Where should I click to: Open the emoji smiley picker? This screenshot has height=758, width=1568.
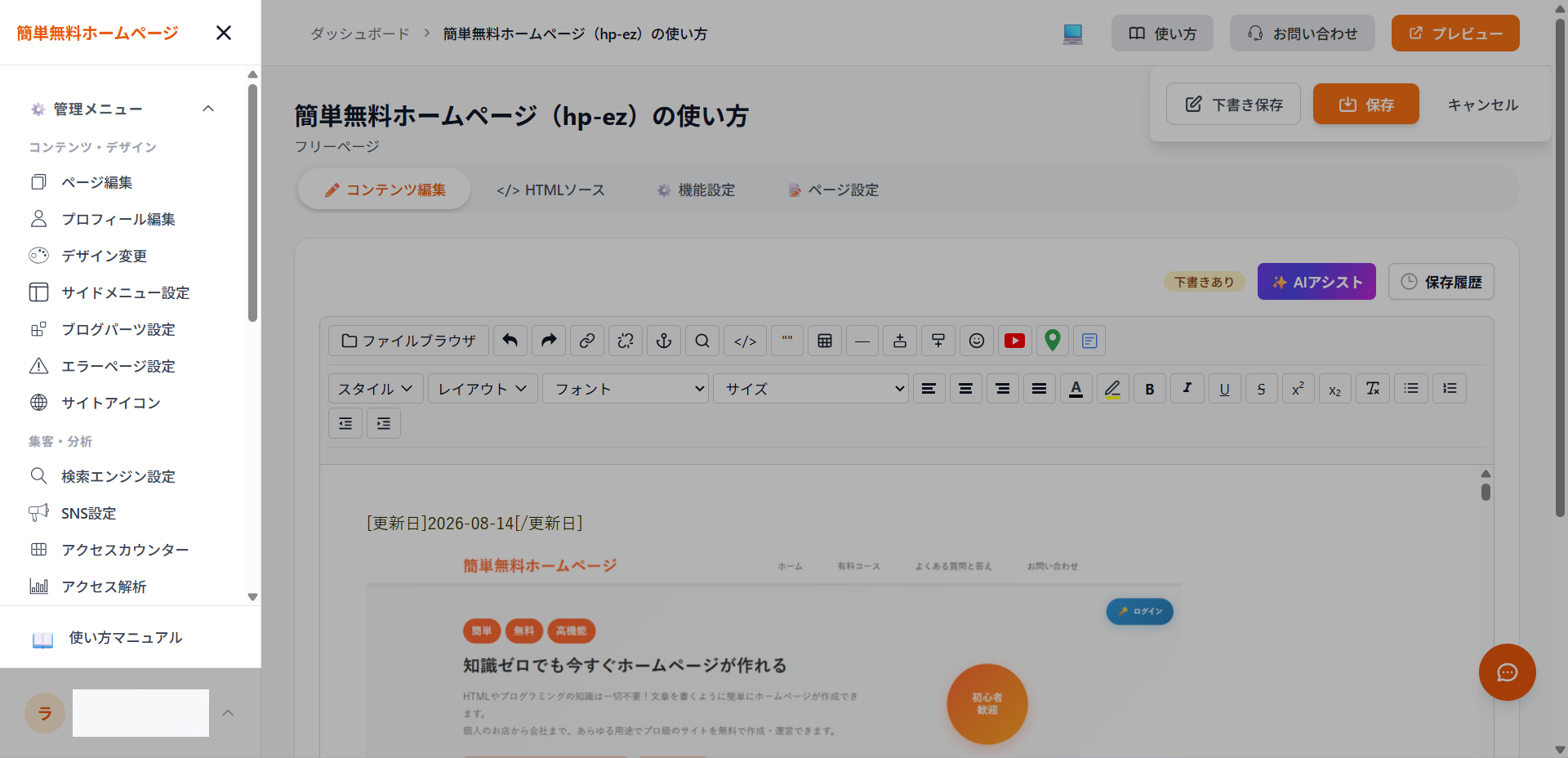pyautogui.click(x=977, y=341)
